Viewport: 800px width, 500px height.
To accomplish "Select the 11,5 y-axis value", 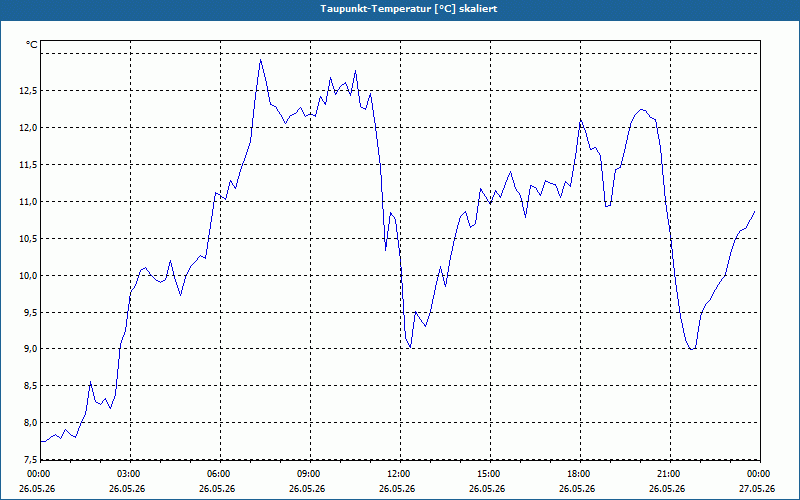I will [28, 165].
